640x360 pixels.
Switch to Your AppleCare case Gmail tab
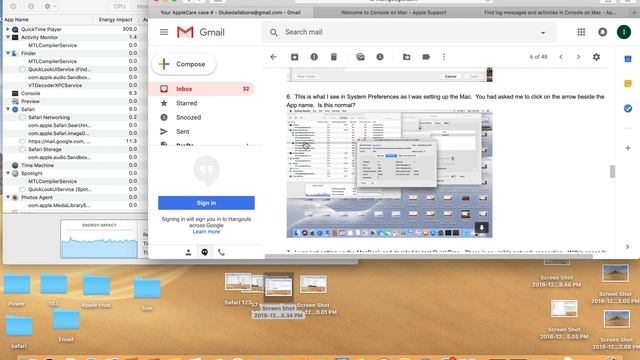pos(230,13)
